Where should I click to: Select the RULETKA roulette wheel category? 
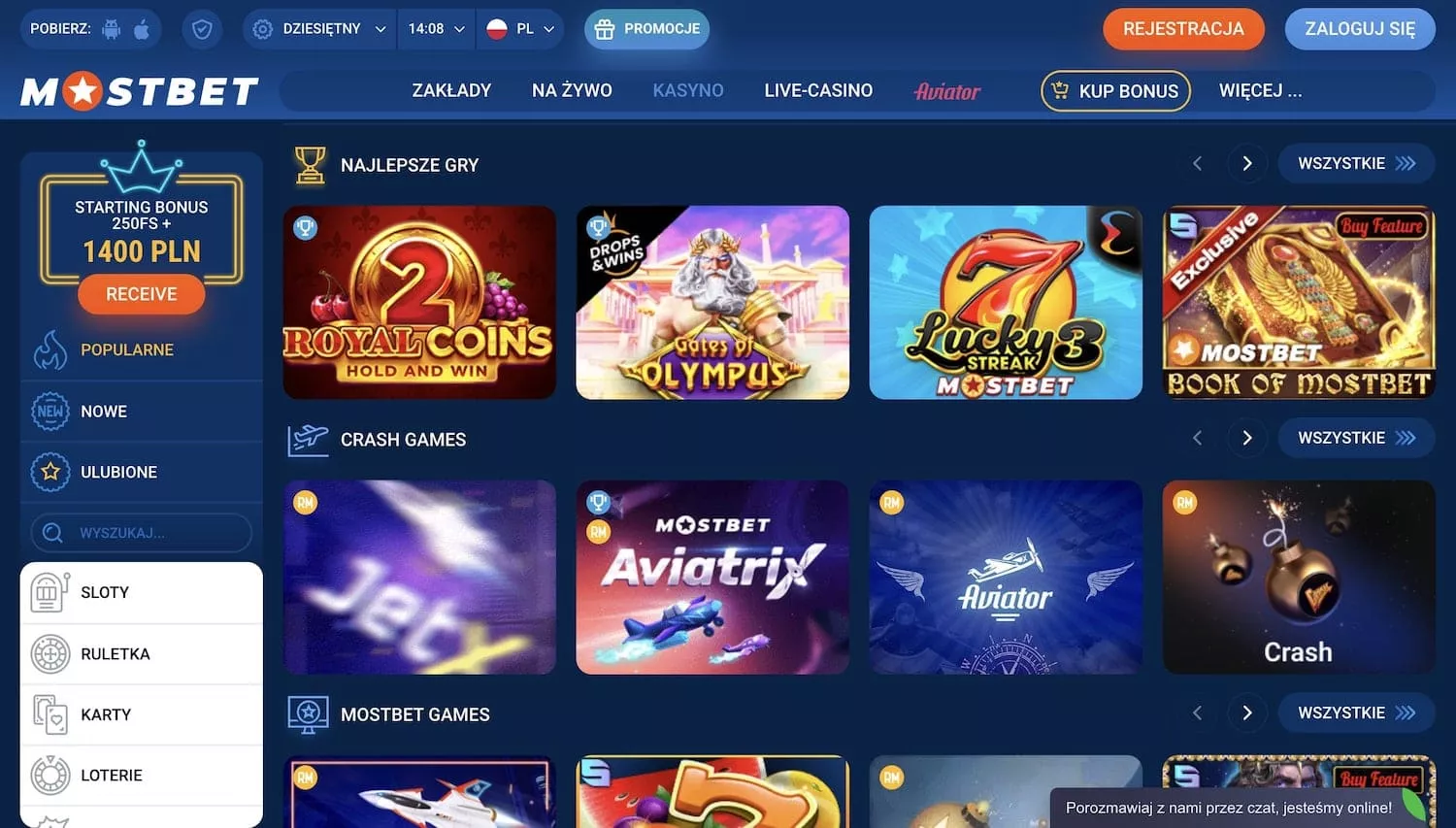(142, 654)
